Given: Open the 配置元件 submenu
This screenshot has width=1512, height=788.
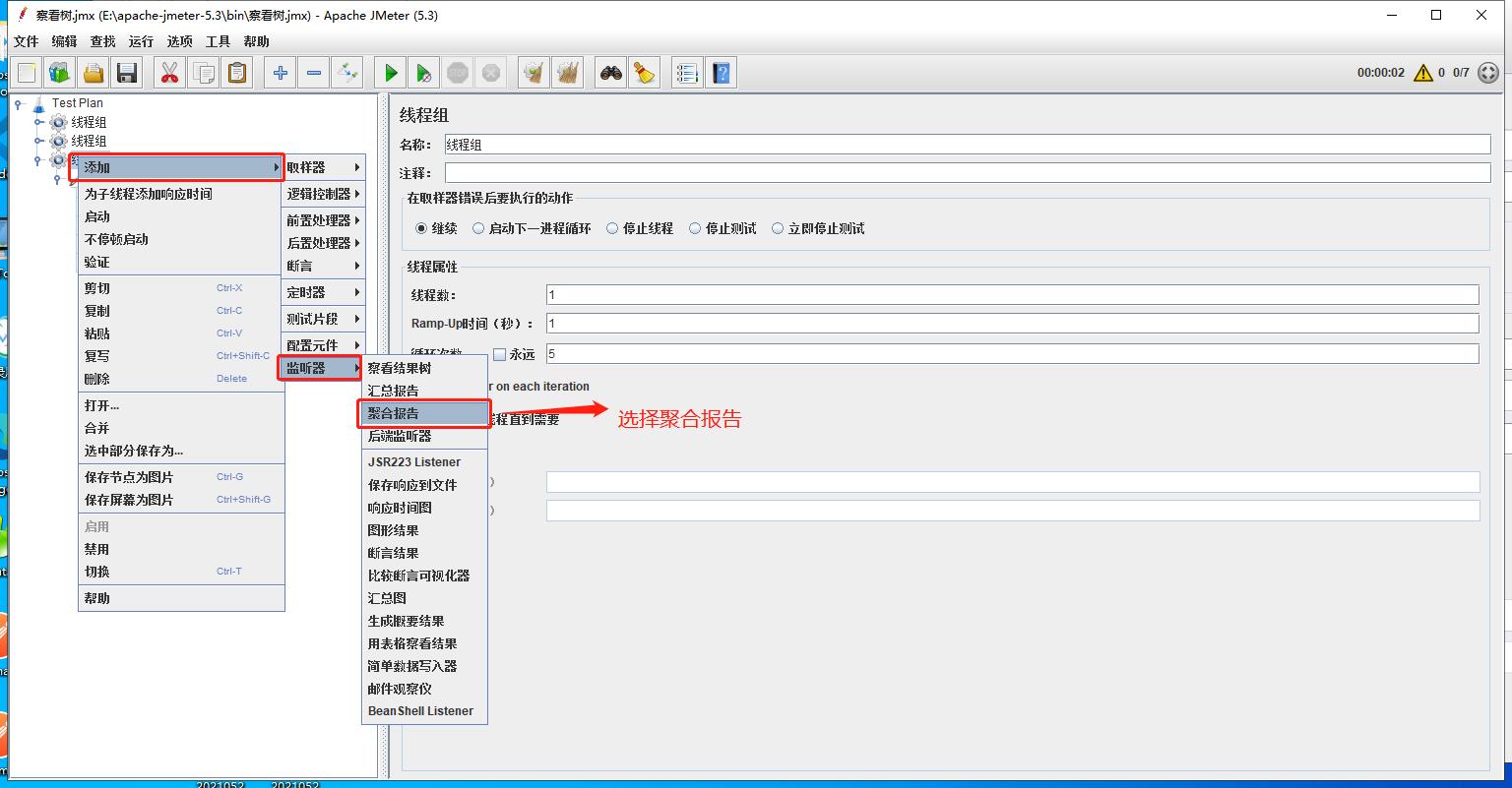Looking at the screenshot, I should (324, 345).
